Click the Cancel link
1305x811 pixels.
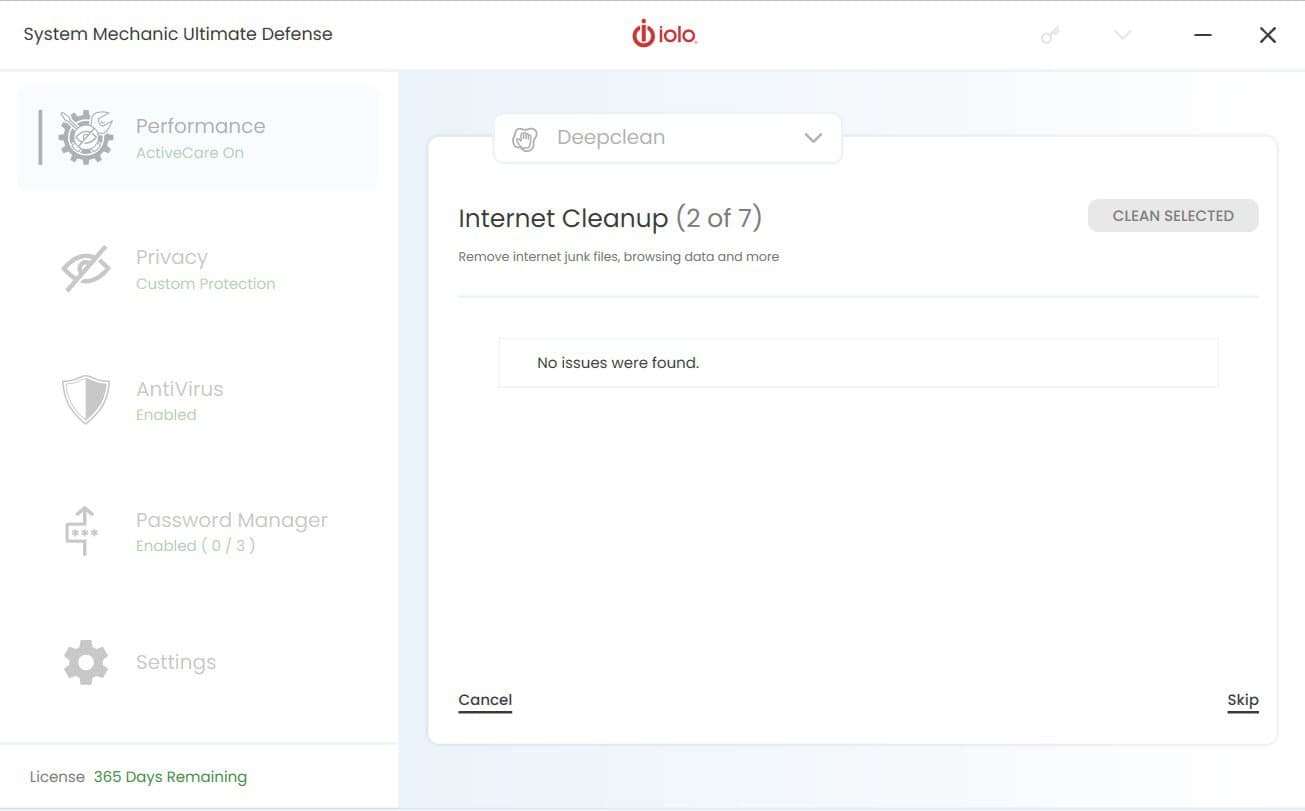click(x=485, y=700)
